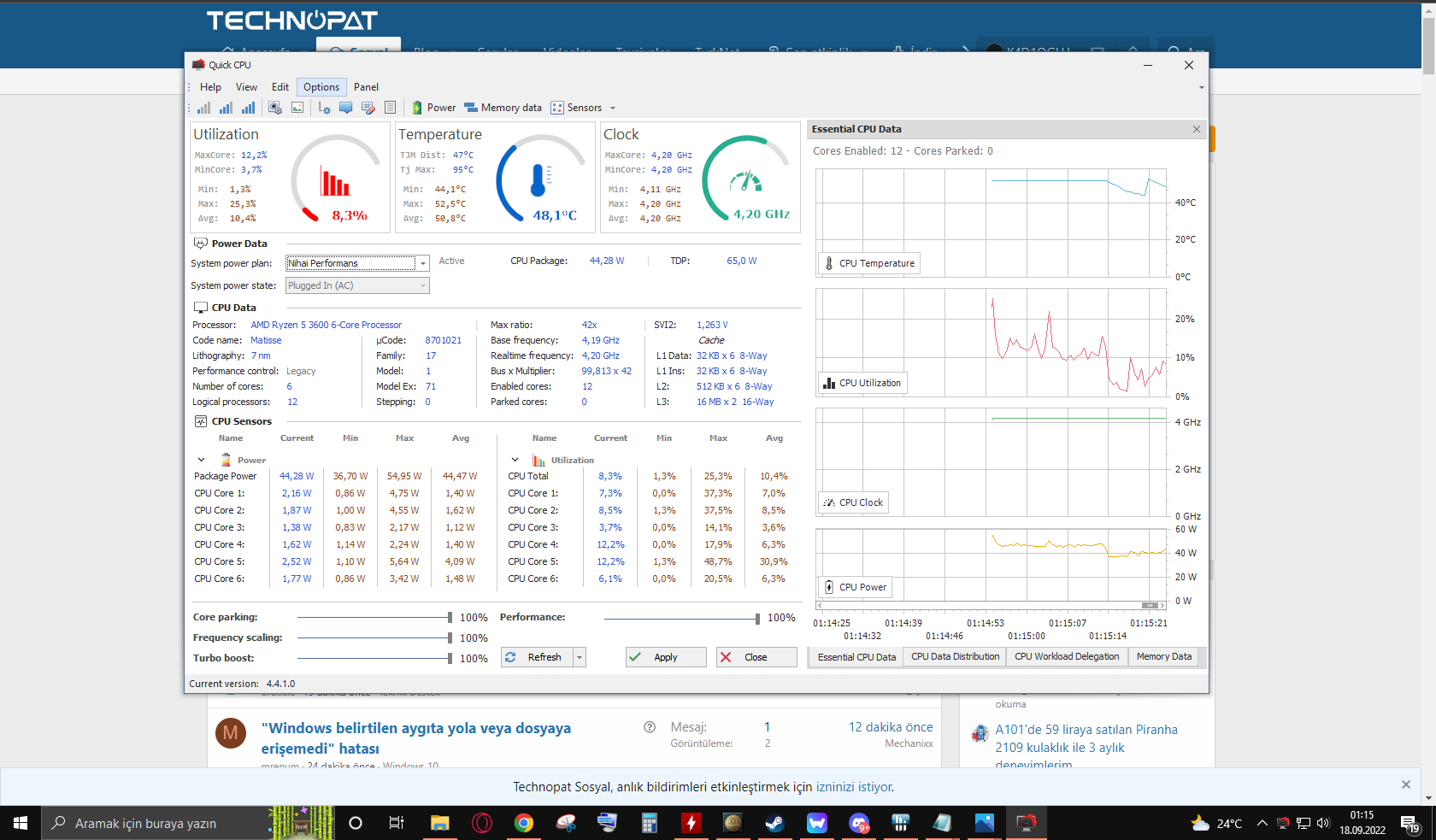Screen dimensions: 1436x840
Task: Click the Clock speed gauge
Action: coord(746,178)
